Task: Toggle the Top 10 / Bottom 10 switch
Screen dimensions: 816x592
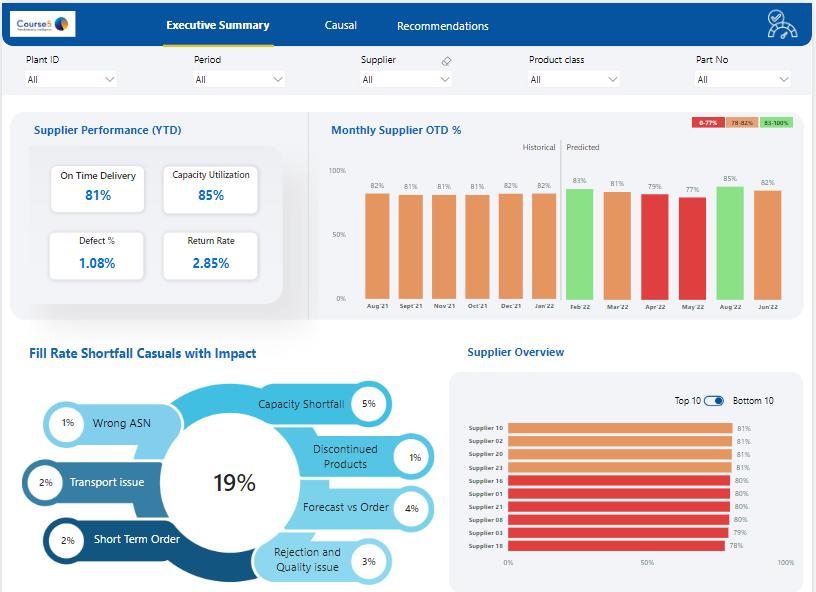Action: [713, 401]
